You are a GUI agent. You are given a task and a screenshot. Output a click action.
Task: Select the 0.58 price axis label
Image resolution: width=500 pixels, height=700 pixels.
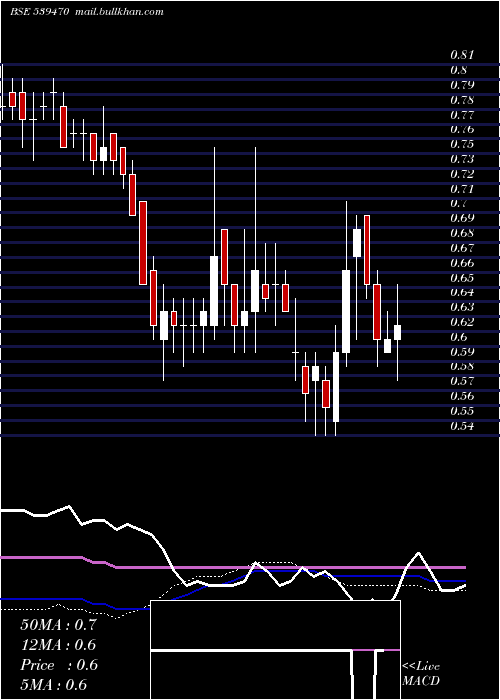click(x=462, y=366)
